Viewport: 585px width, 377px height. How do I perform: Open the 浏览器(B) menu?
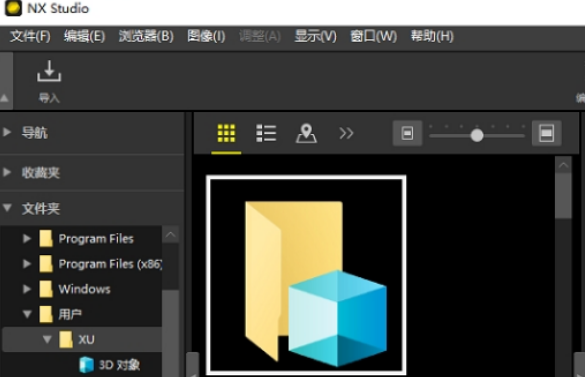click(x=146, y=36)
